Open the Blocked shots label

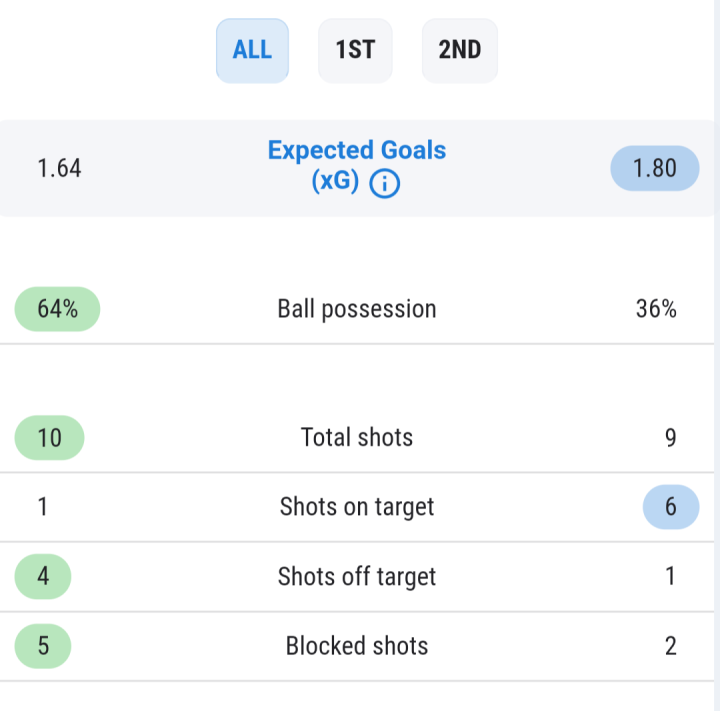point(357,646)
